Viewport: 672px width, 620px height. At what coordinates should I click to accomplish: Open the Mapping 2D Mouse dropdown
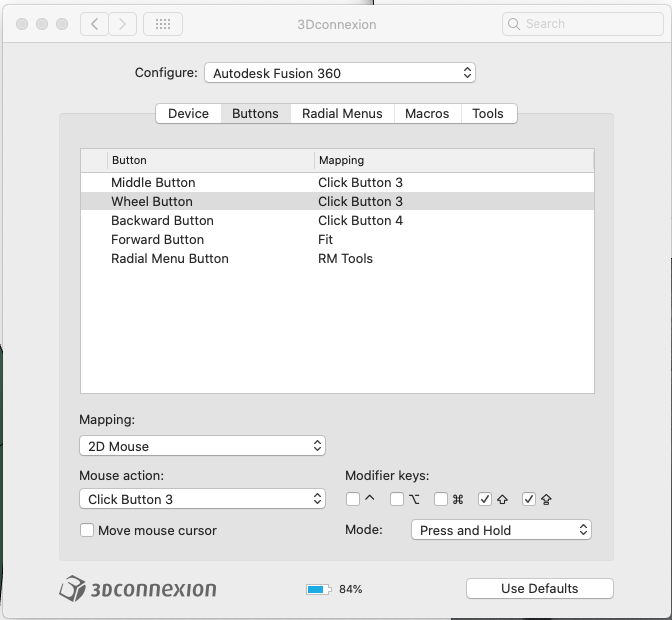pos(202,446)
